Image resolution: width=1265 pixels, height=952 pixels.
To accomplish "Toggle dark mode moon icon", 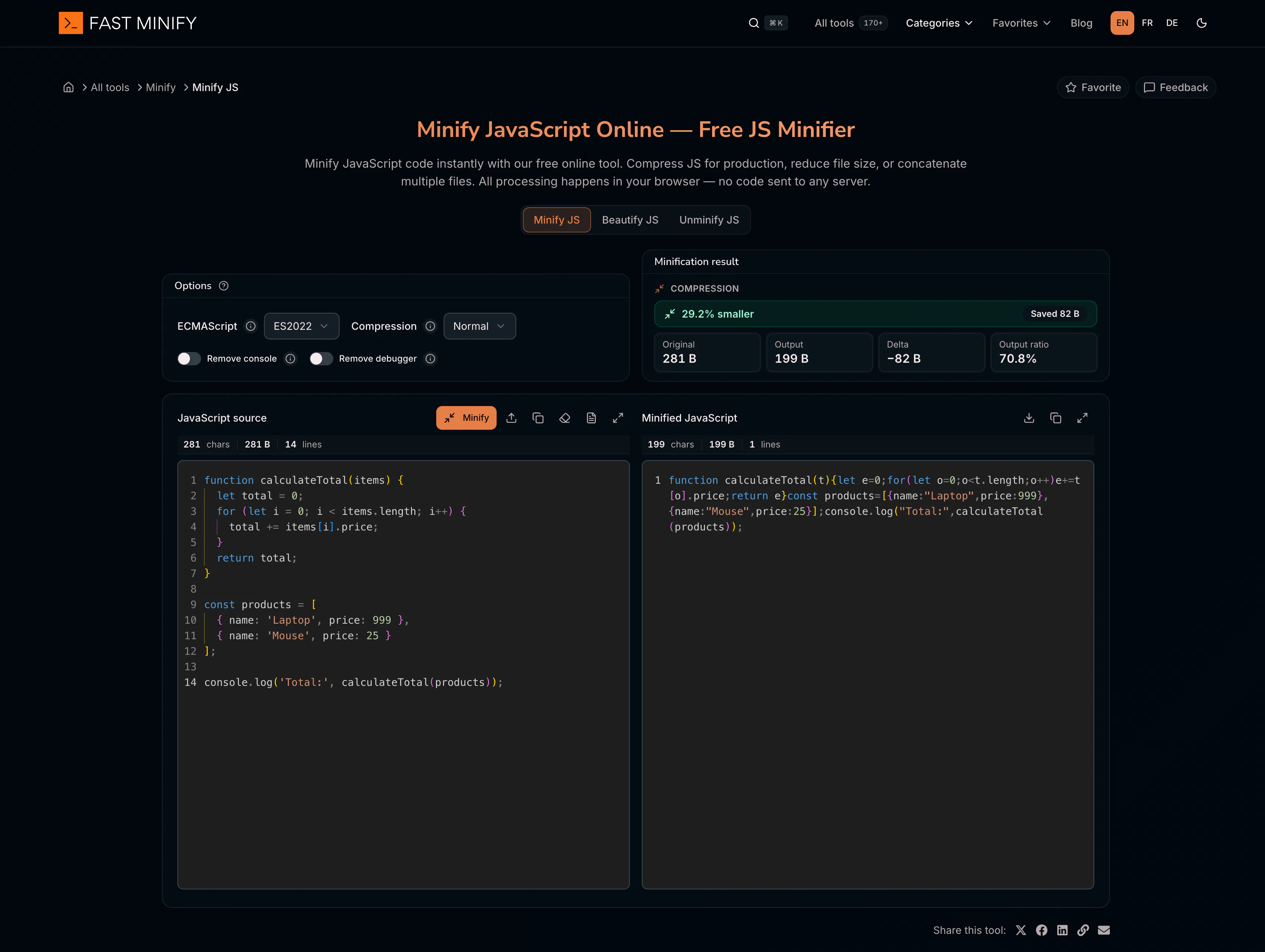I will pos(1202,23).
